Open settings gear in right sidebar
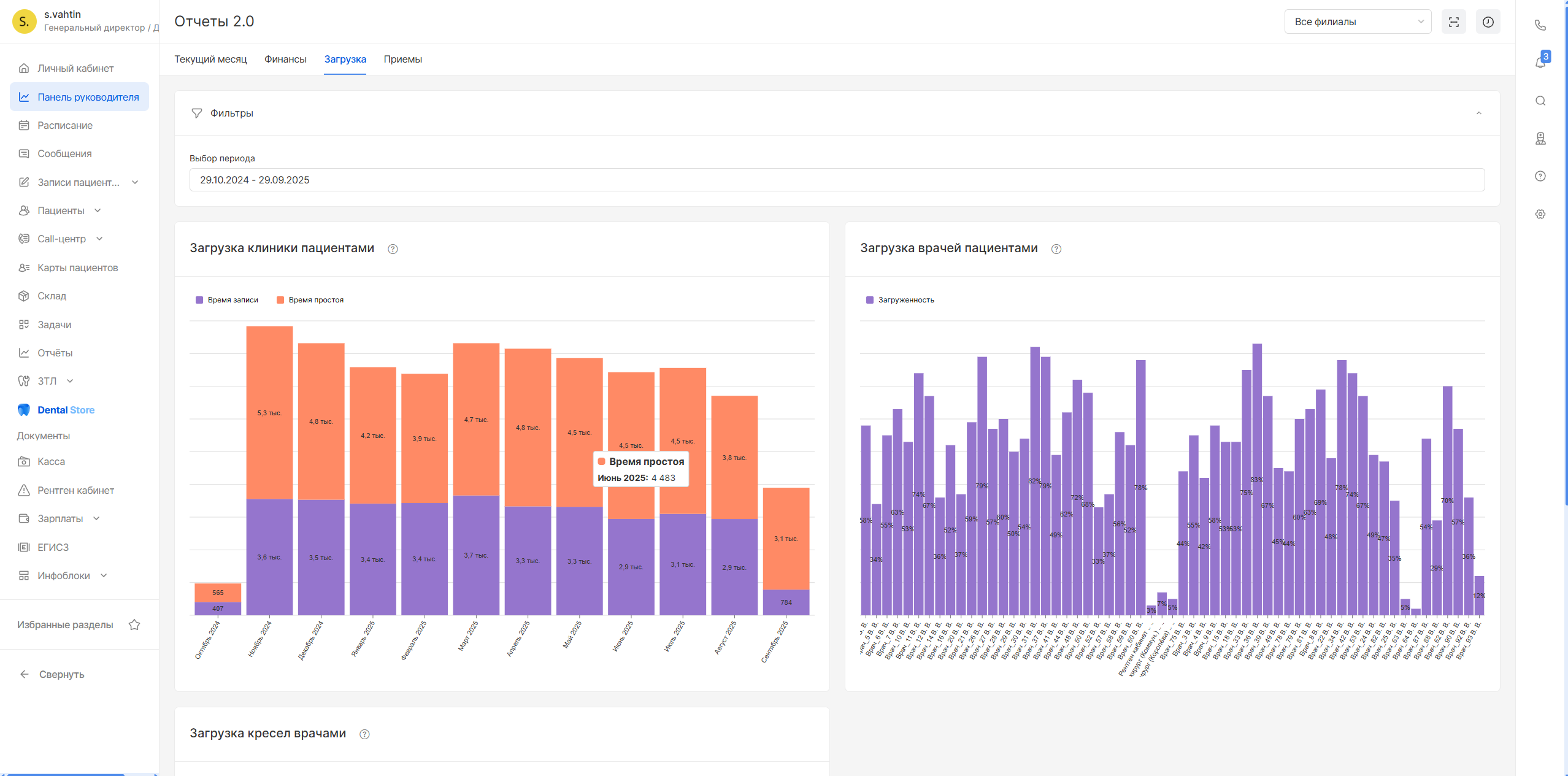The width and height of the screenshot is (1568, 776). tap(1540, 214)
